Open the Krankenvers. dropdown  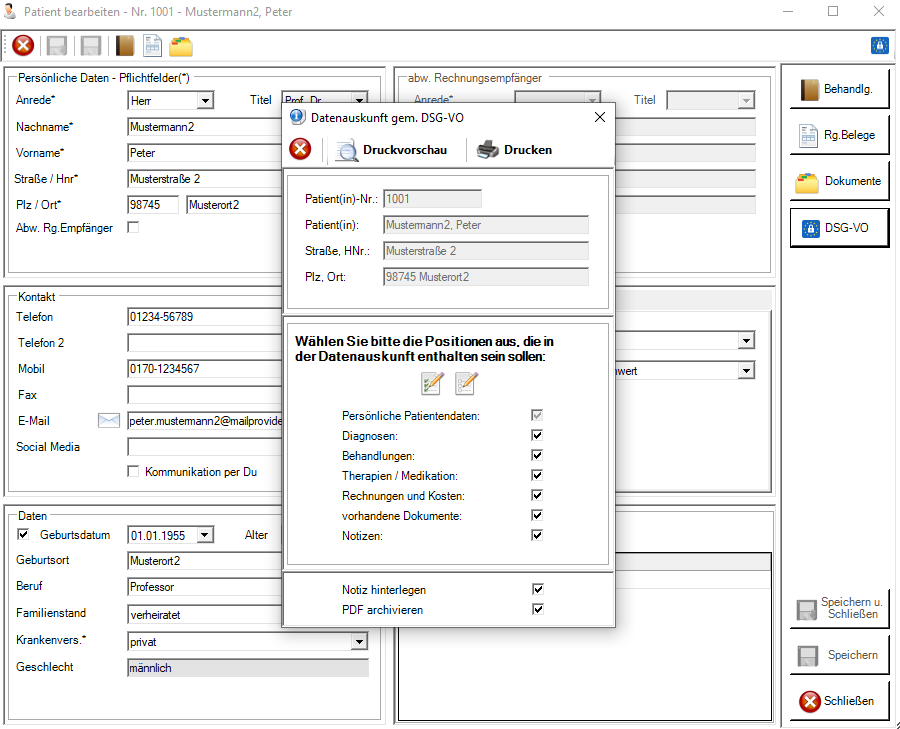tap(359, 641)
